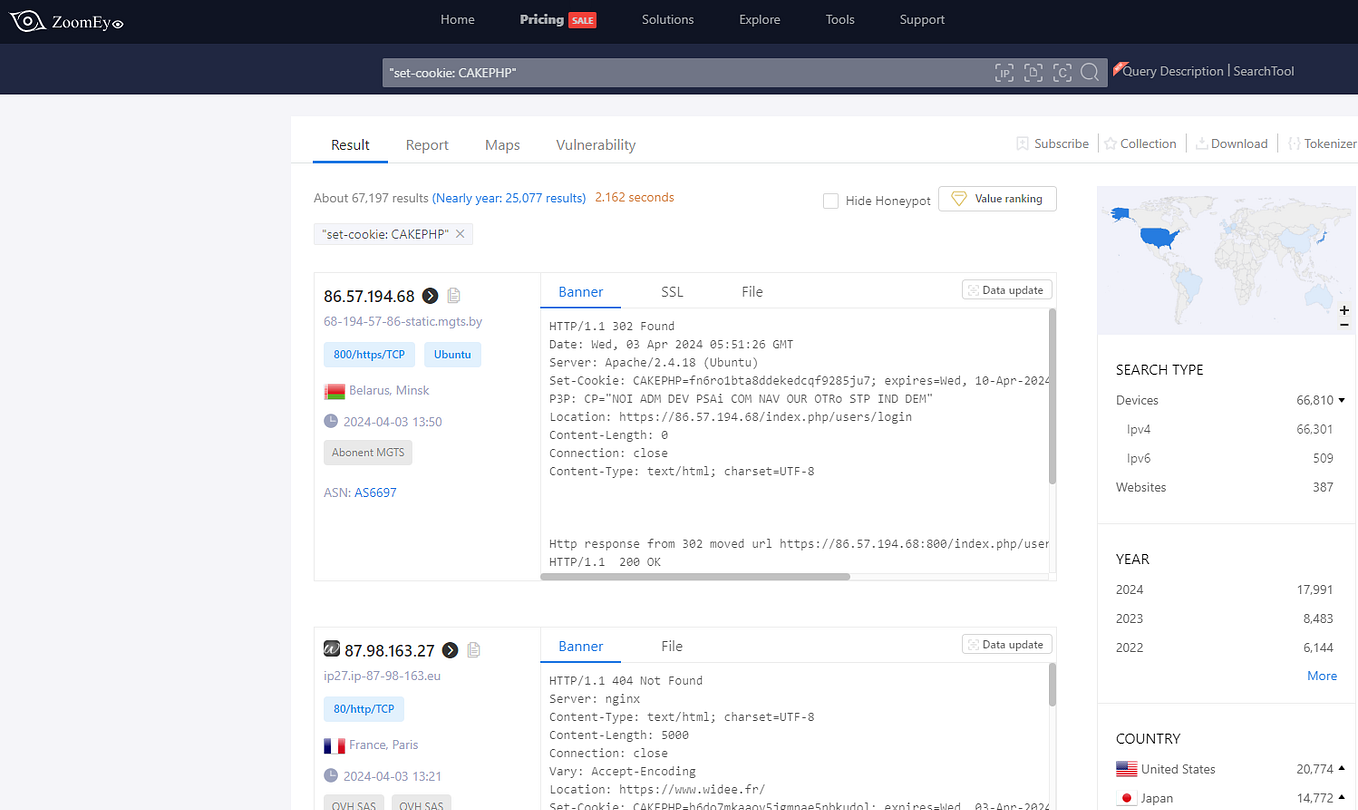The height and width of the screenshot is (810, 1358).
Task: Expand More years under the YEAR section
Action: coord(1322,675)
